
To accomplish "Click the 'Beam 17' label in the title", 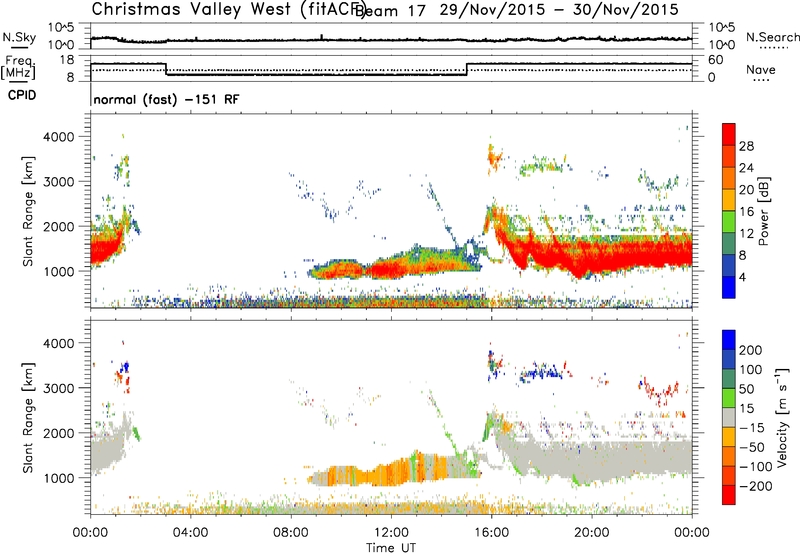I will tap(389, 11).
